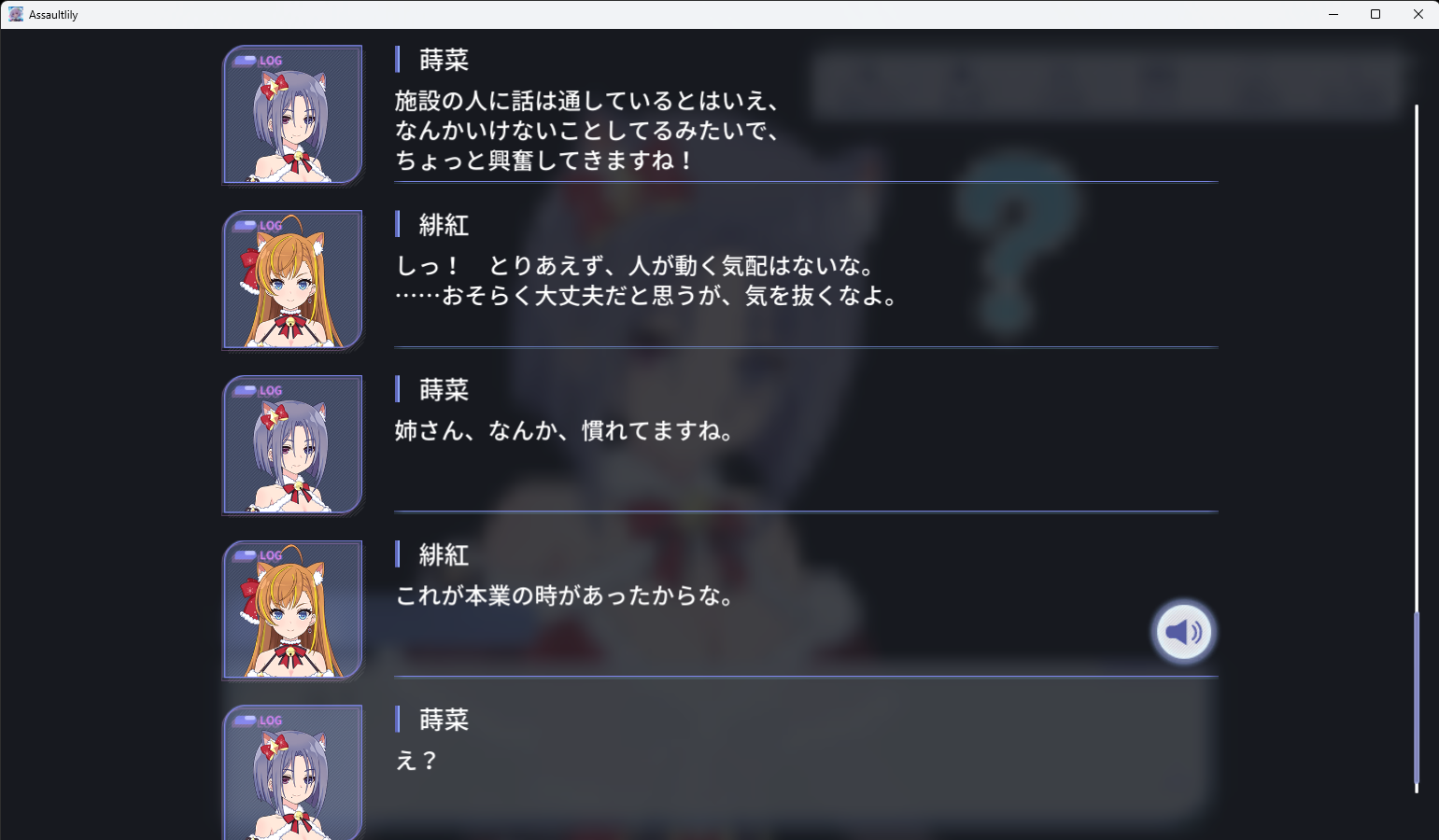Click 蒔菜's portrait beside え？ line
This screenshot has height=840, width=1439.
pyautogui.click(x=292, y=773)
